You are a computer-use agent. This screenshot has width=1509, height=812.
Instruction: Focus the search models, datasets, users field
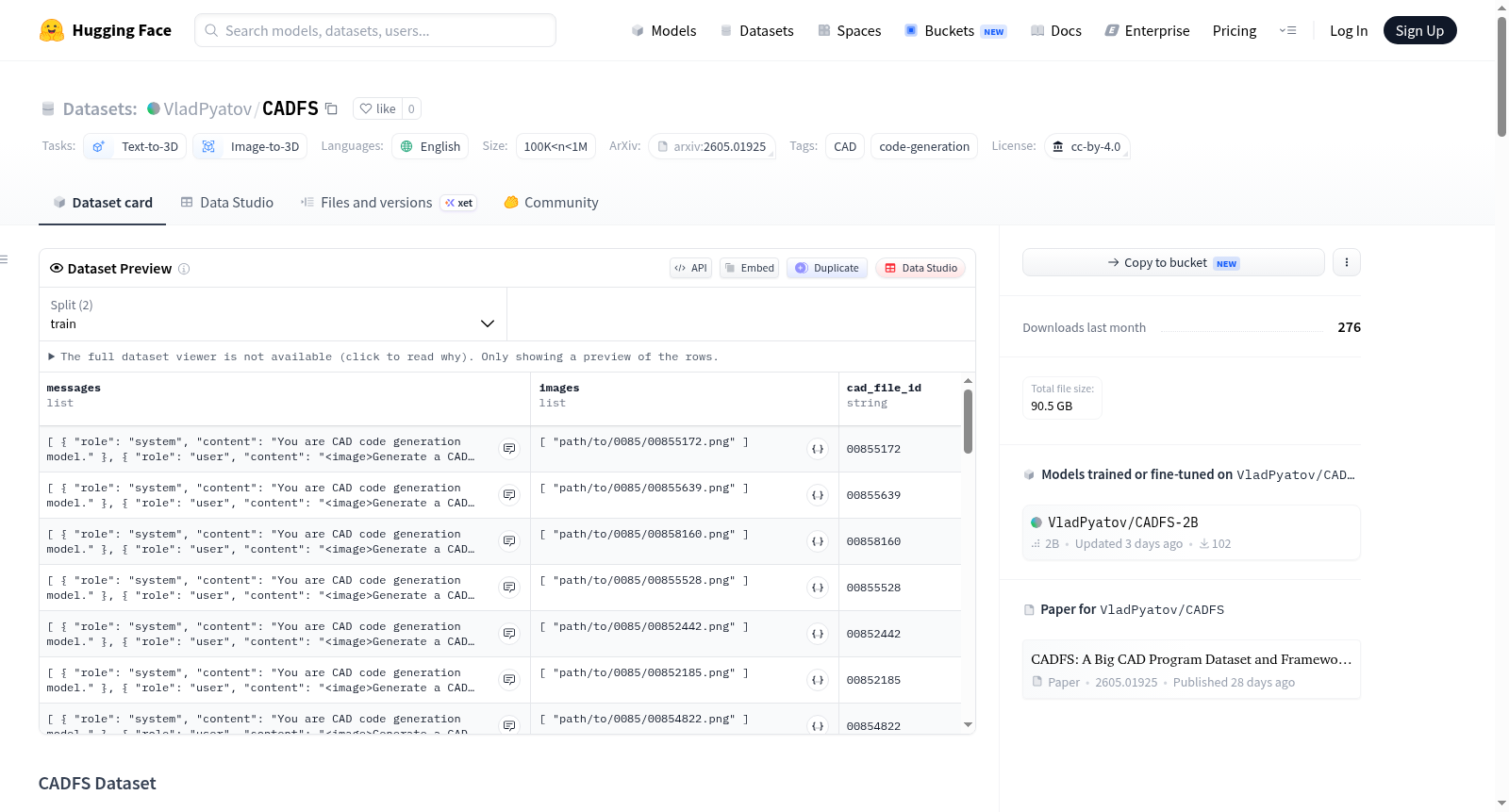375,30
